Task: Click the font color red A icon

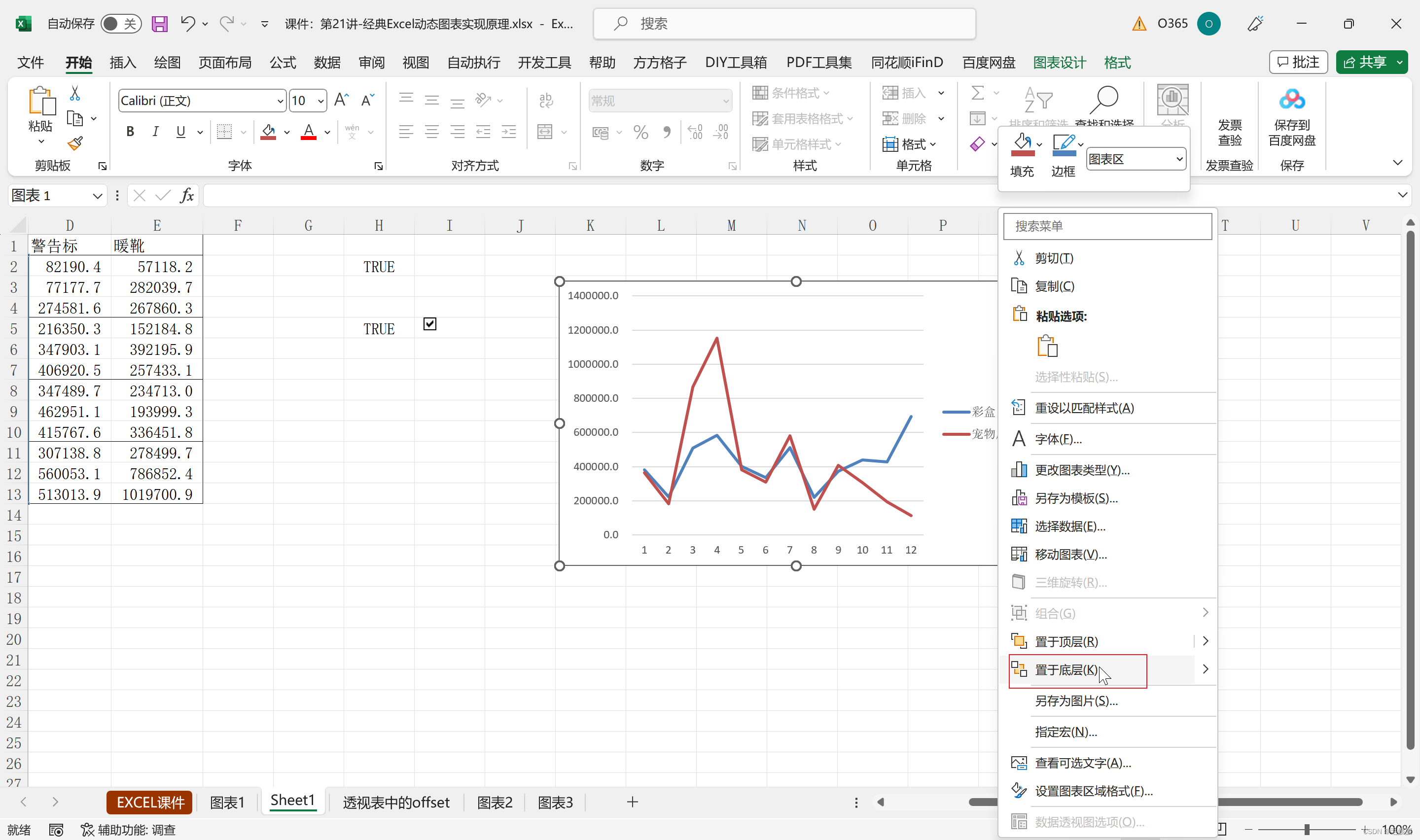Action: tap(309, 132)
